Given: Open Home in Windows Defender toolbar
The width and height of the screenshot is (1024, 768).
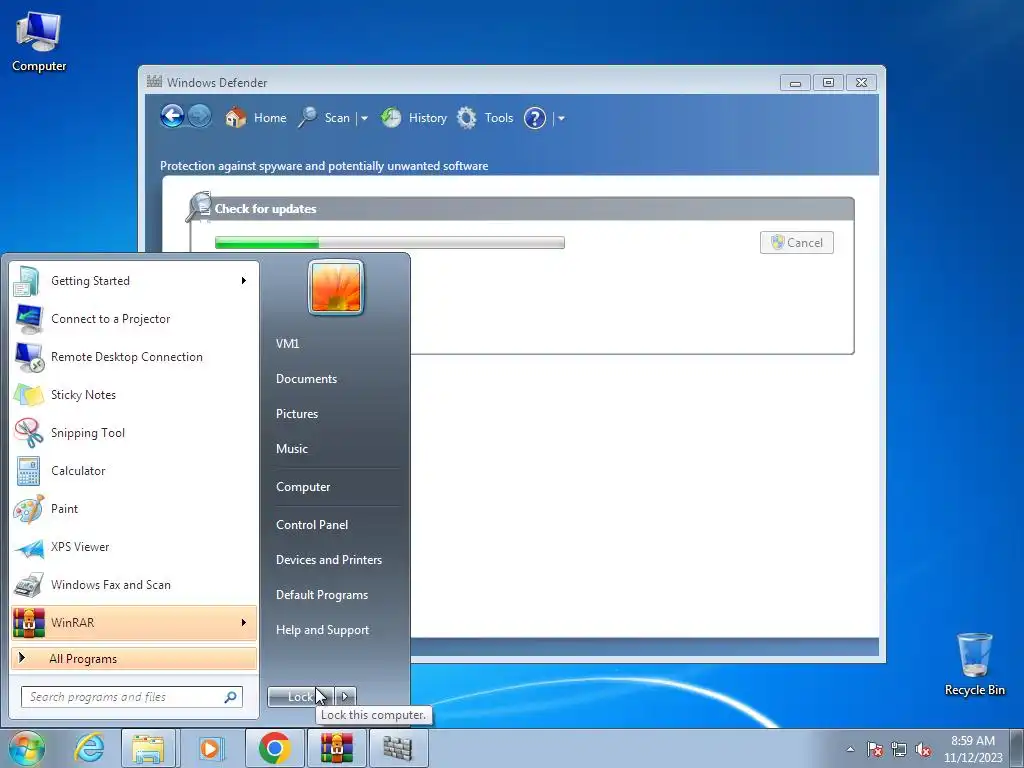Looking at the screenshot, I should click(256, 118).
